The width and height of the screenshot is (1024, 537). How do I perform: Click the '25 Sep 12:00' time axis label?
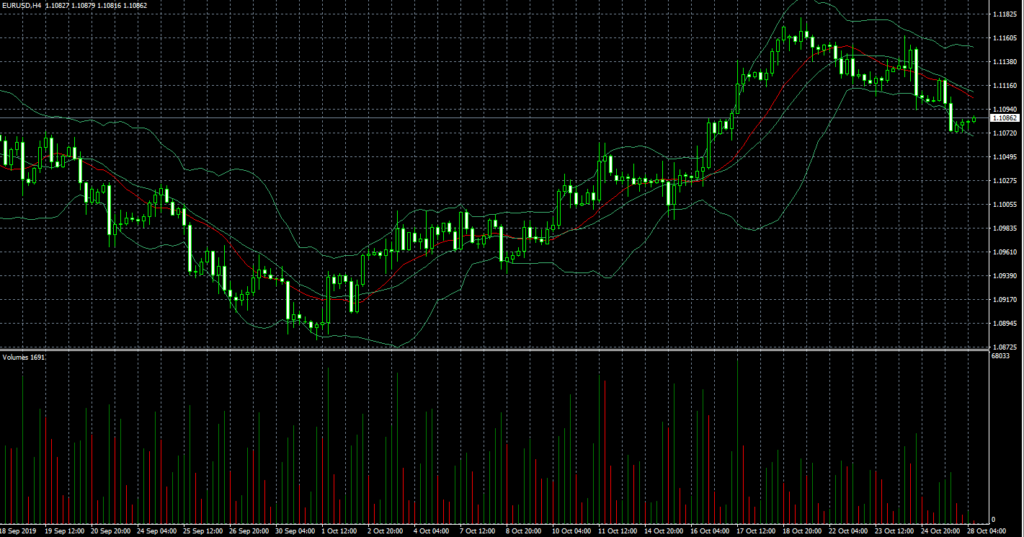pyautogui.click(x=204, y=531)
